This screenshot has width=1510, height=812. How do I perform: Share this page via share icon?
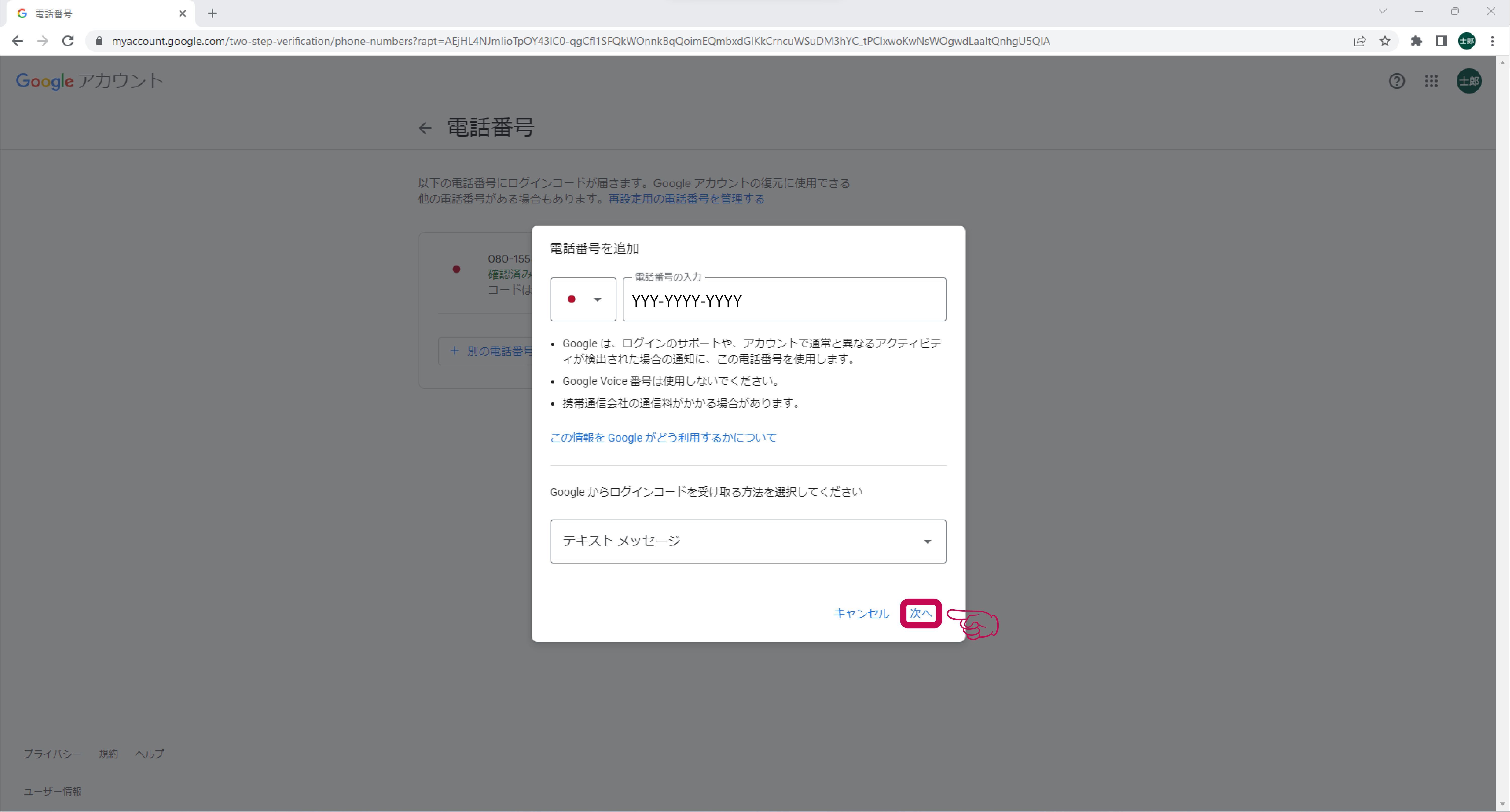click(x=1359, y=41)
